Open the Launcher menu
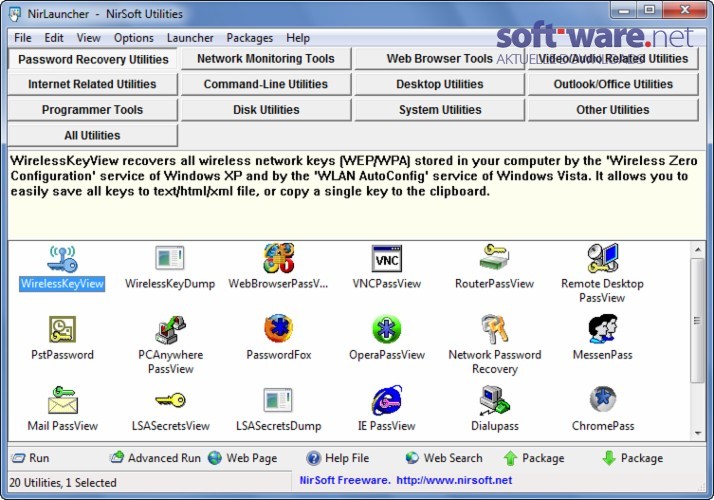The image size is (714, 500). pos(190,38)
